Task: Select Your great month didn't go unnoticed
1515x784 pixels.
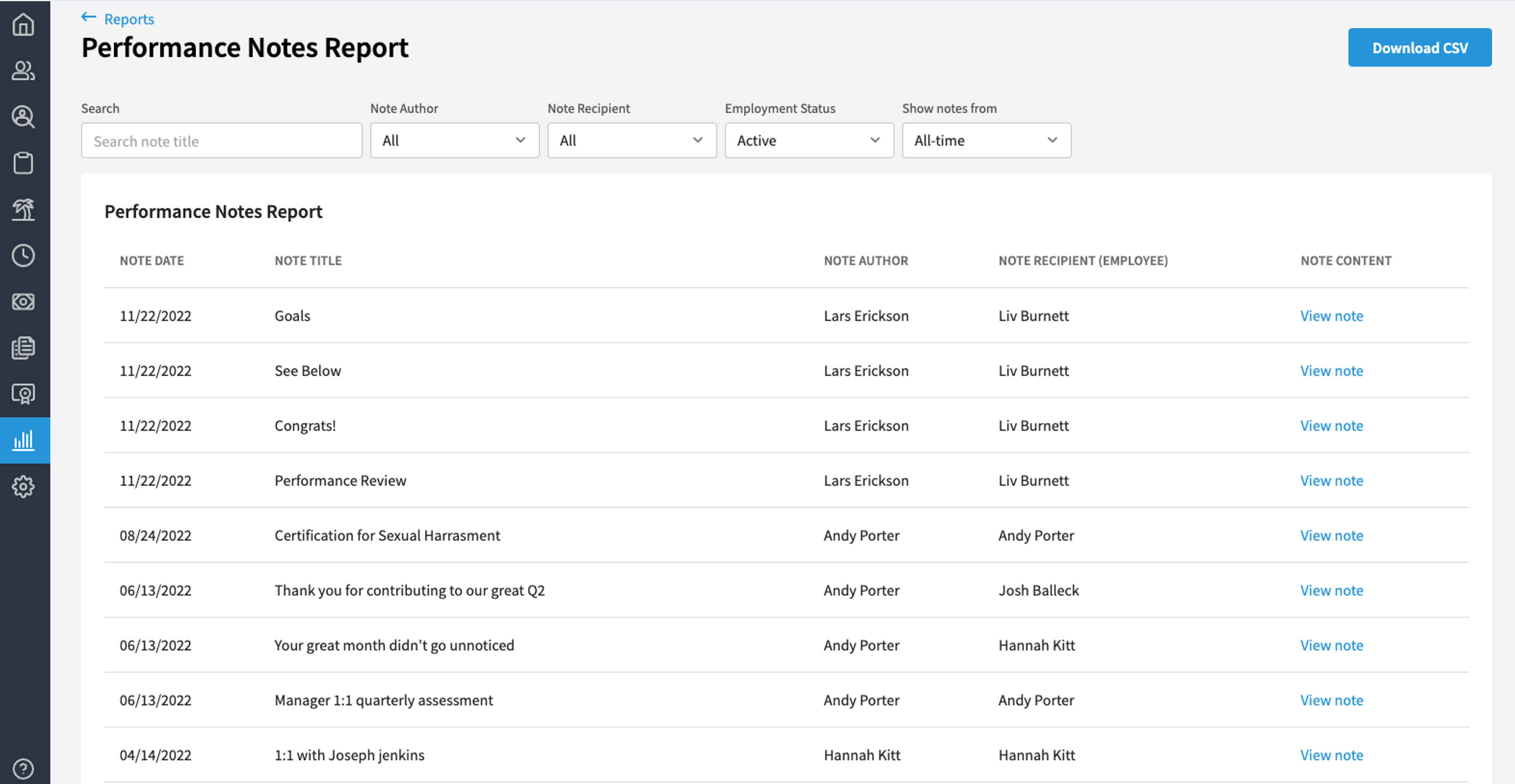Action: click(x=394, y=645)
